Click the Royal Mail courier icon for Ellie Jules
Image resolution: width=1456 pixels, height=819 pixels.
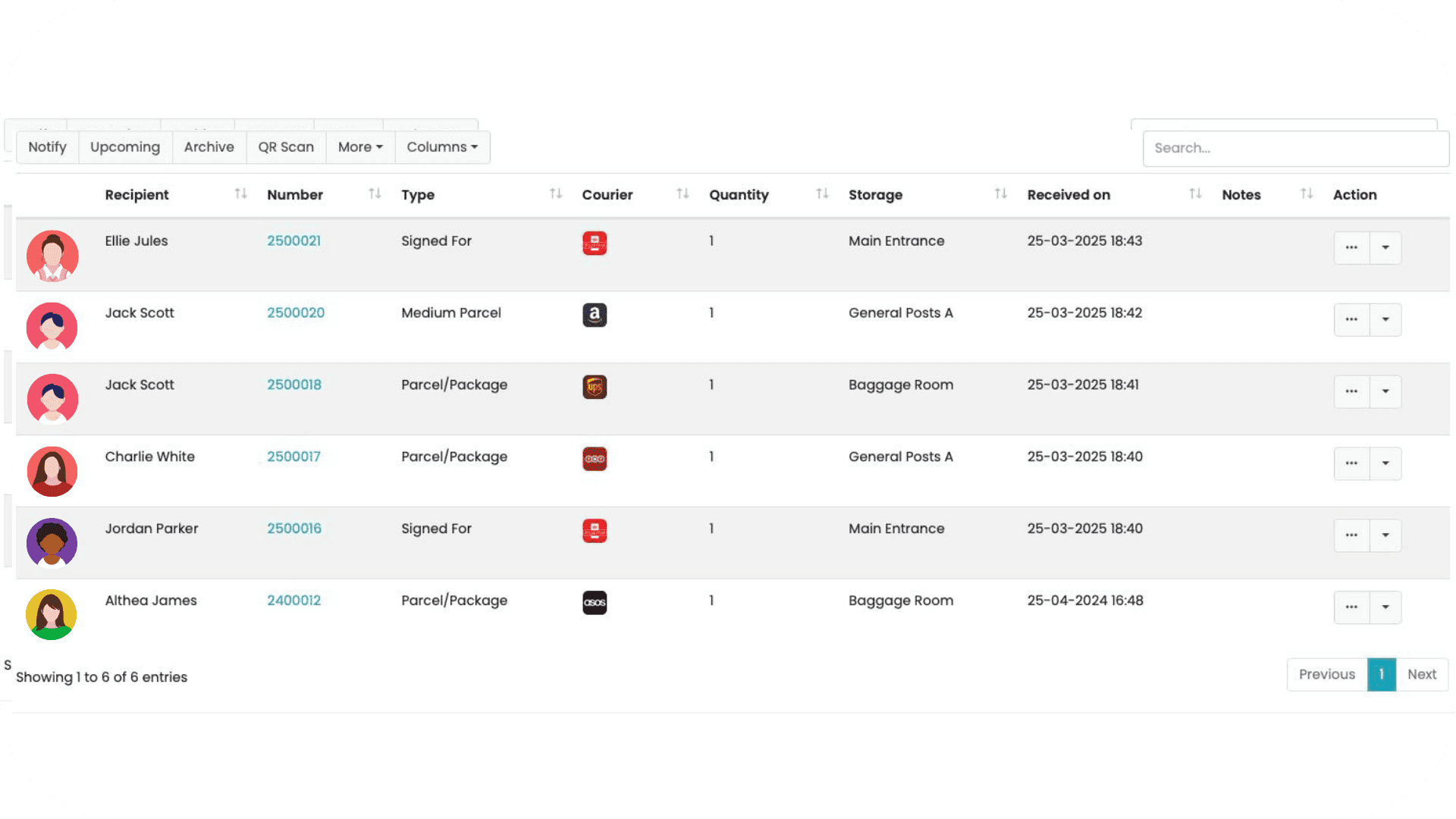[595, 243]
